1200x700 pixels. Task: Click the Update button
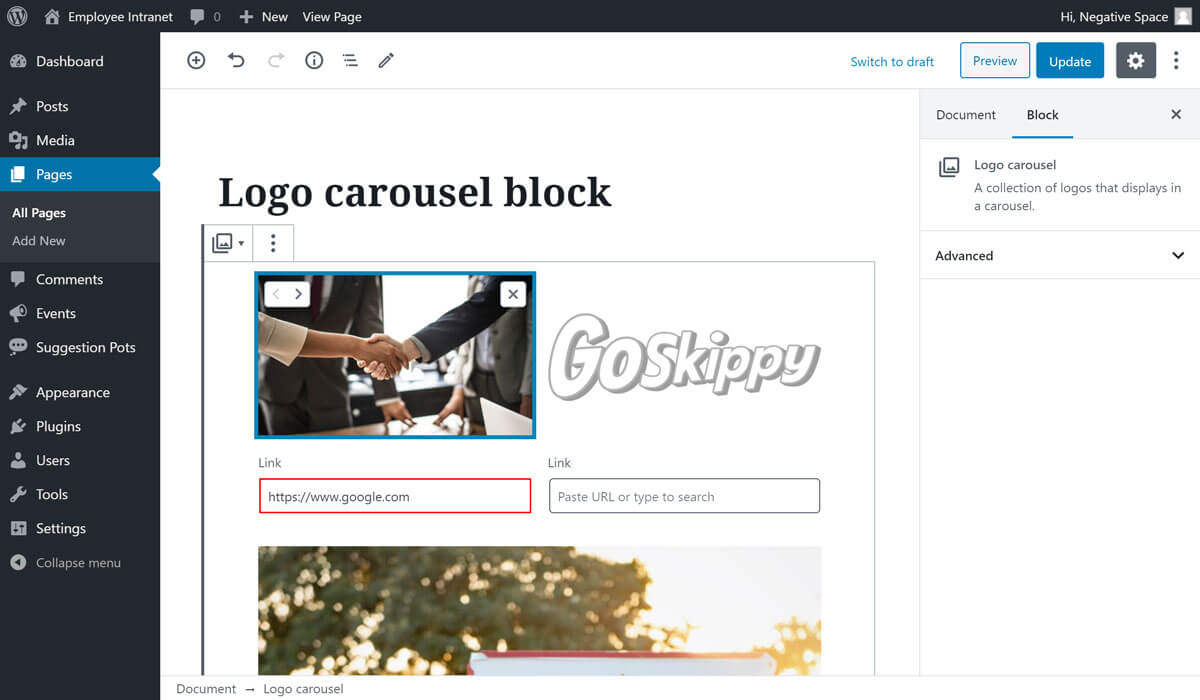[x=1069, y=61]
